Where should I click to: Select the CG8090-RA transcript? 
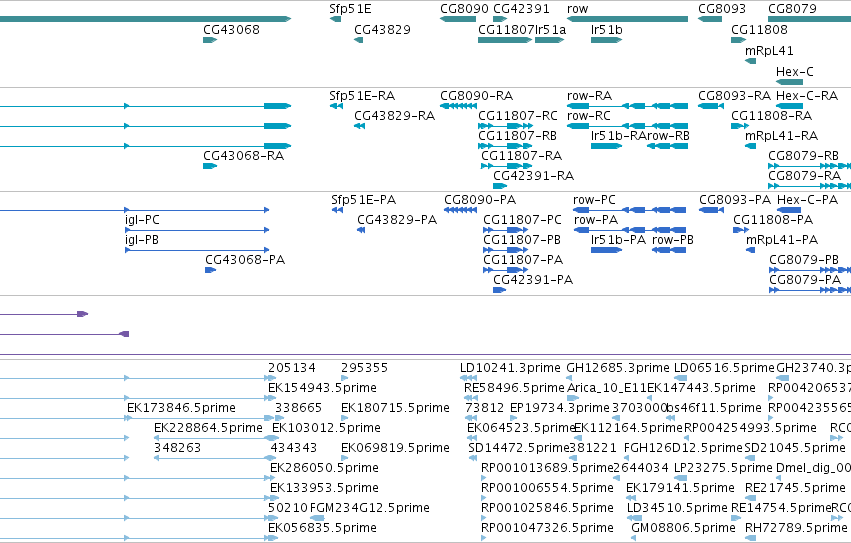458,106
